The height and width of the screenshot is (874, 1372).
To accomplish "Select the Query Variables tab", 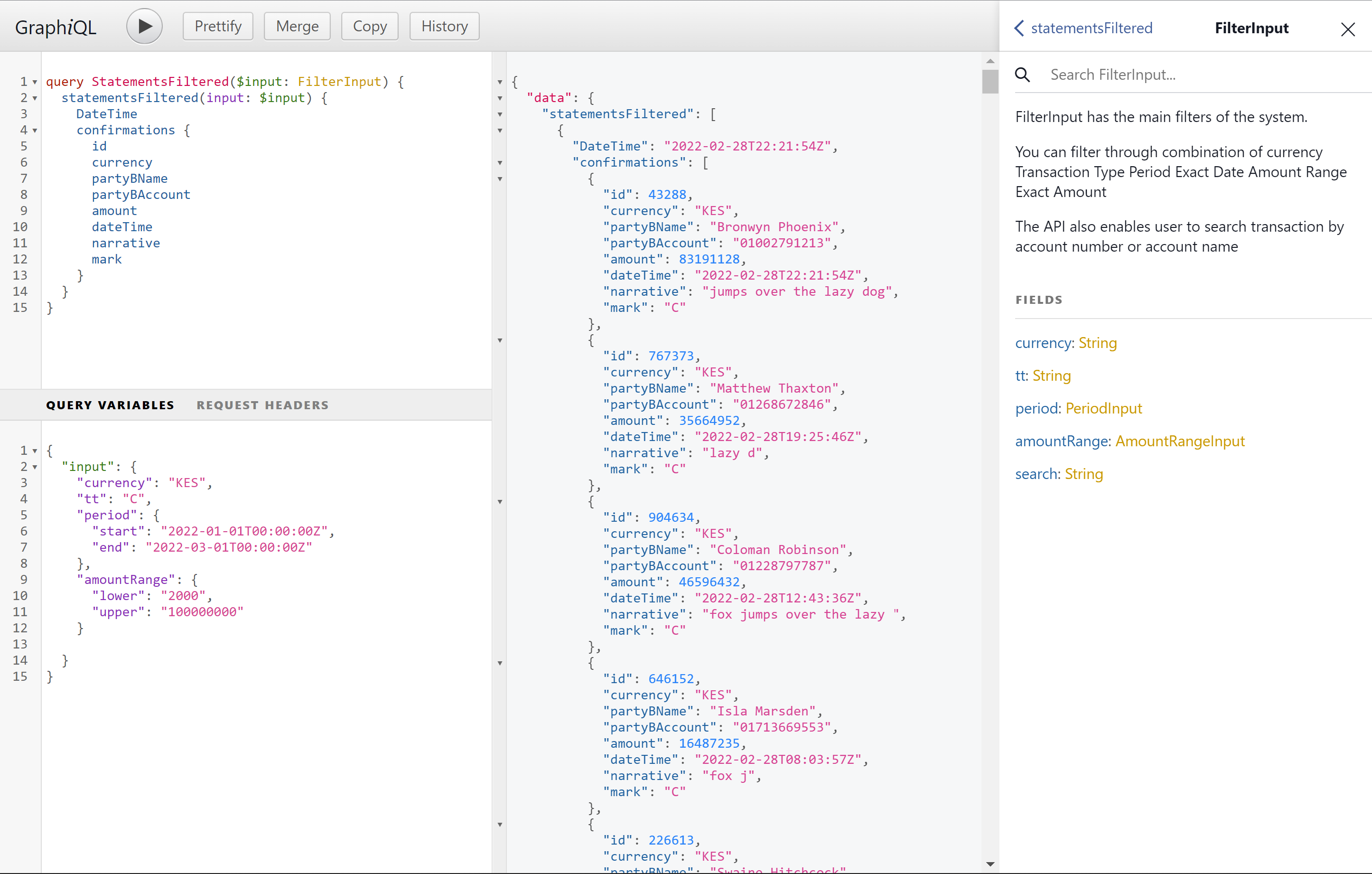I will tap(110, 405).
